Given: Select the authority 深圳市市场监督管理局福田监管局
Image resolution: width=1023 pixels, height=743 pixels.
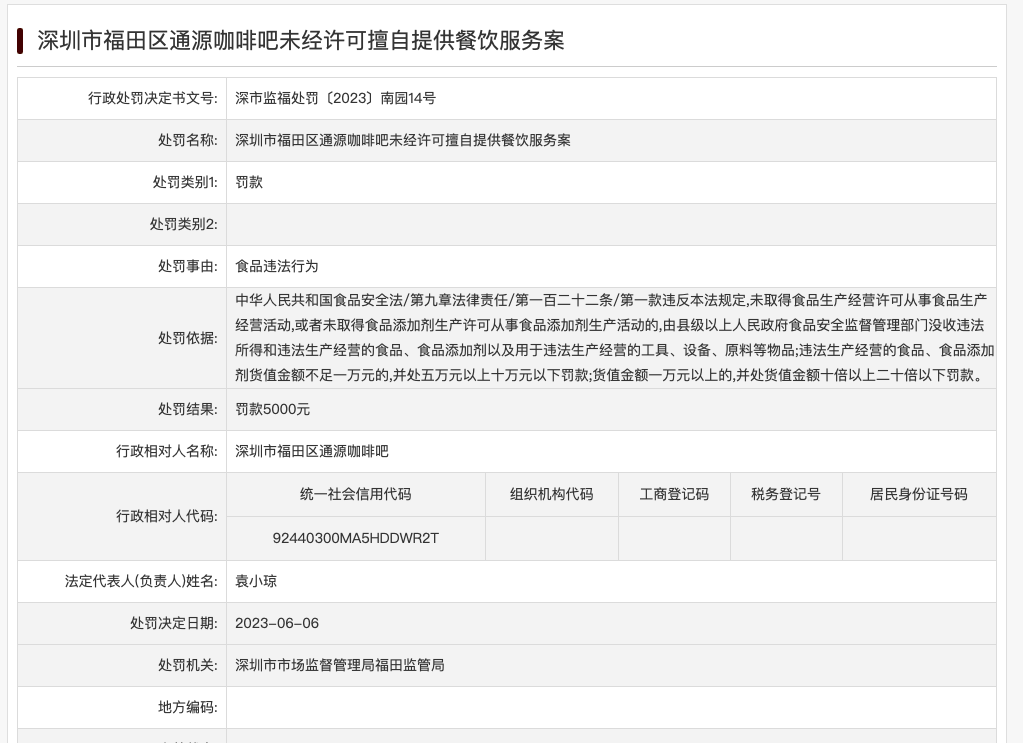Looking at the screenshot, I should pyautogui.click(x=339, y=665).
